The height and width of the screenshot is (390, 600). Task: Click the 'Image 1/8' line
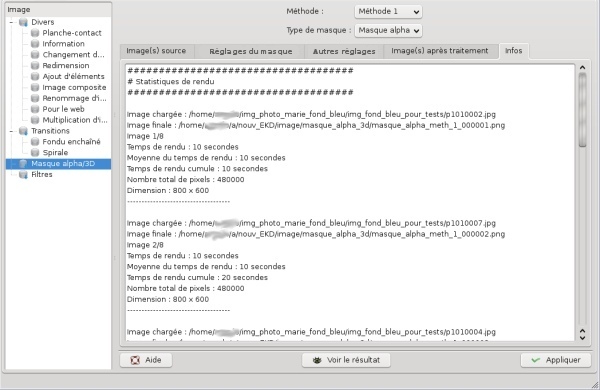point(145,136)
